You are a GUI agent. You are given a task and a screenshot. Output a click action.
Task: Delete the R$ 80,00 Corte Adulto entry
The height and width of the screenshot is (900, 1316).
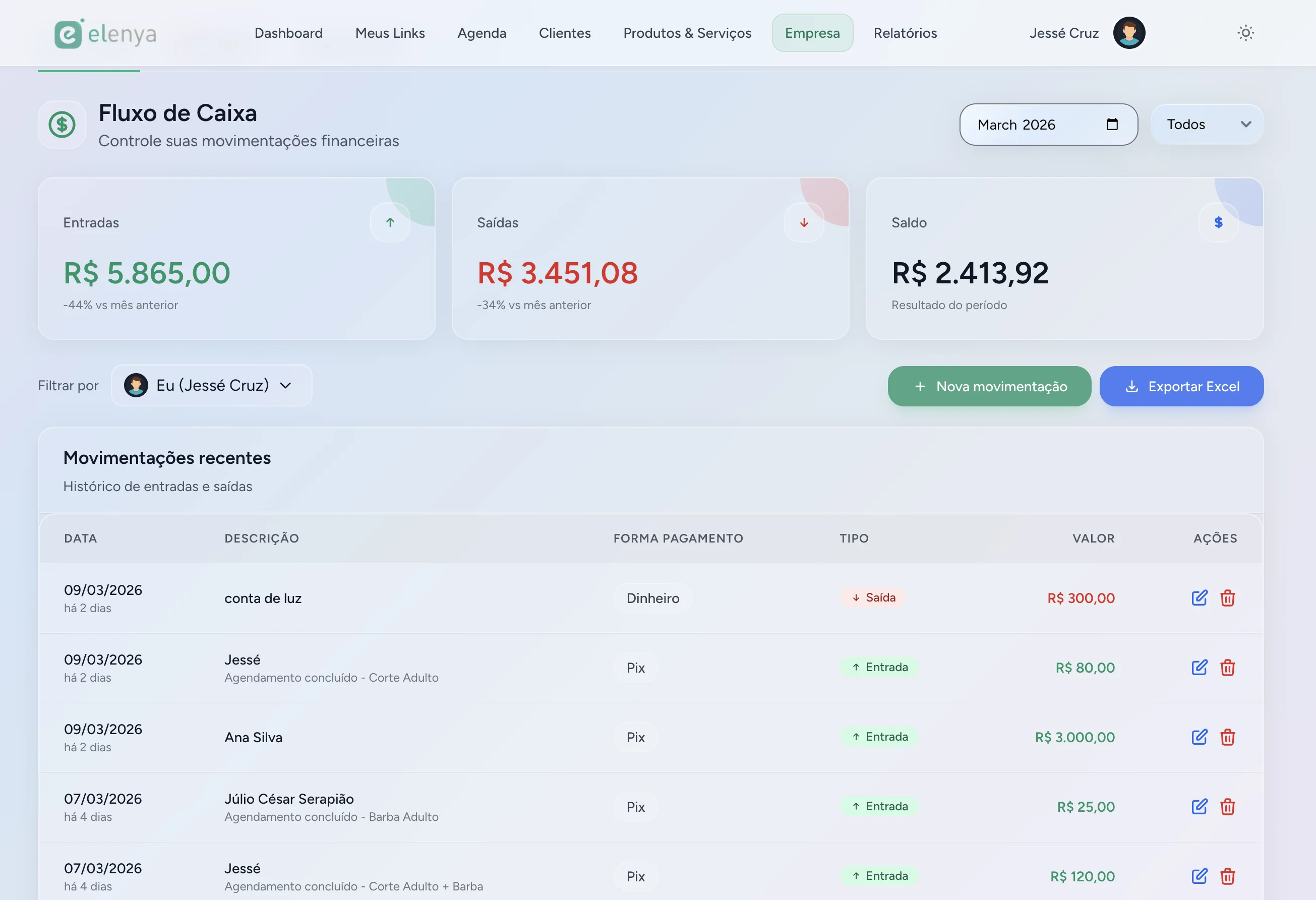point(1227,668)
